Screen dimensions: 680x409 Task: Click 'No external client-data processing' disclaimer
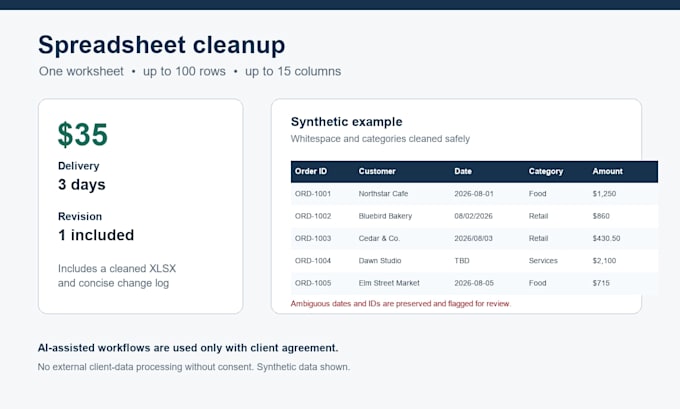coord(193,367)
